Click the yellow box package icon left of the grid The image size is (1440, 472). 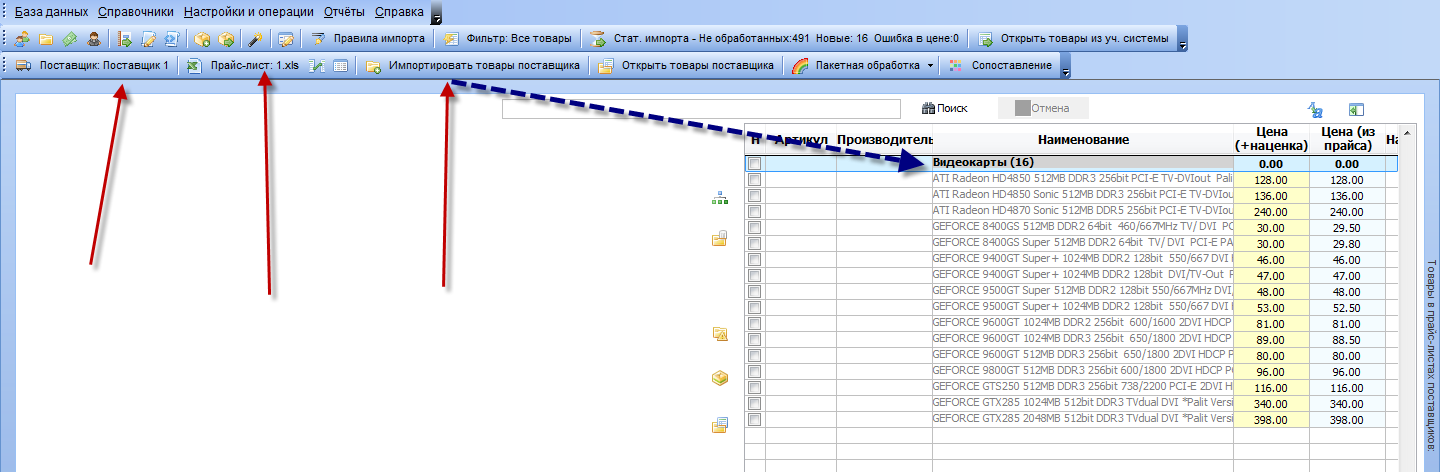[x=720, y=379]
